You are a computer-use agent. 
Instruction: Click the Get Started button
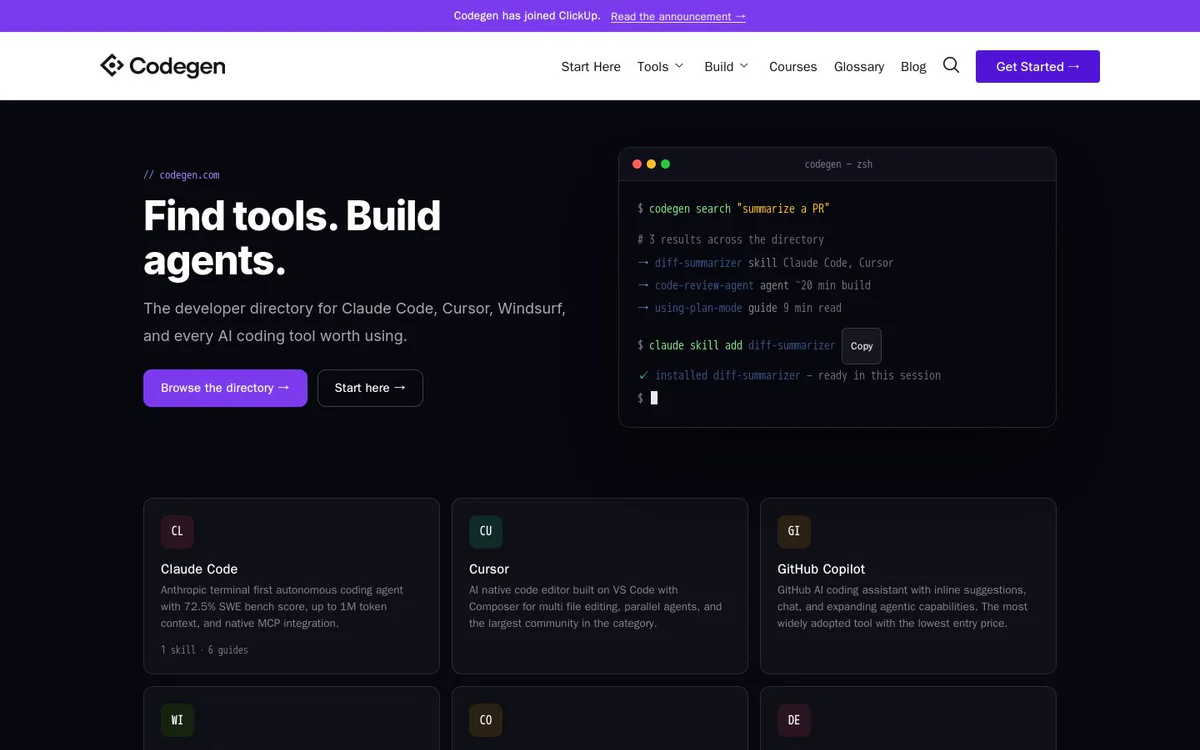(x=1038, y=66)
